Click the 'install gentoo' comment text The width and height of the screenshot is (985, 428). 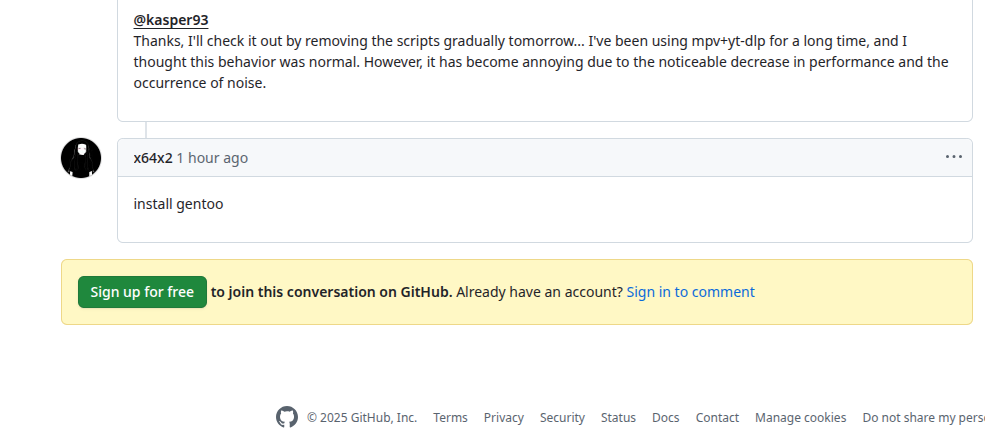(x=178, y=204)
